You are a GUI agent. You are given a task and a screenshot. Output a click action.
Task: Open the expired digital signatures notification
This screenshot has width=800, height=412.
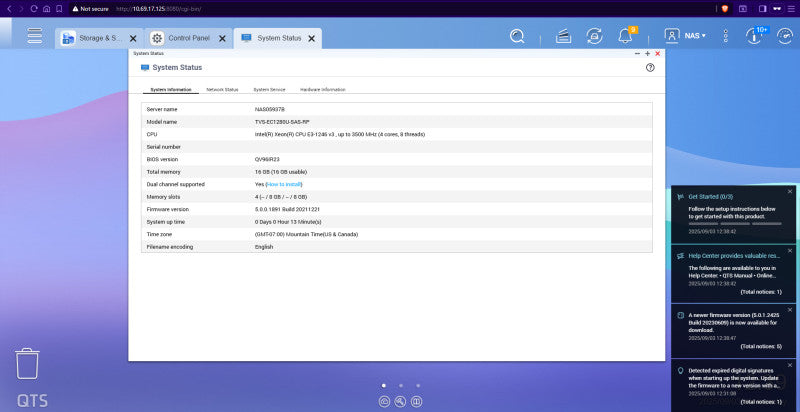(734, 378)
